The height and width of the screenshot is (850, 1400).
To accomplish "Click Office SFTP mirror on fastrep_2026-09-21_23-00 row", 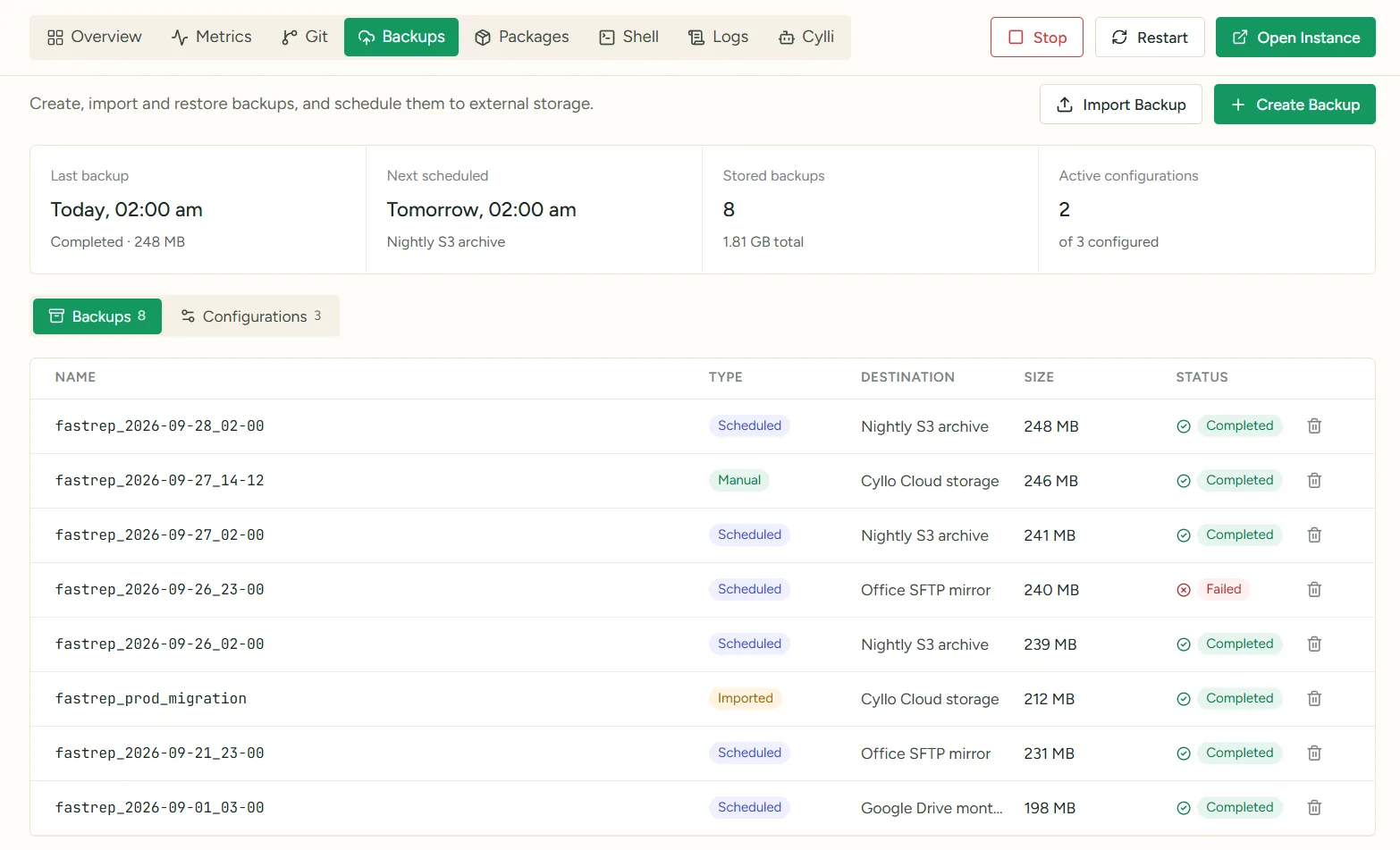I will point(925,753).
